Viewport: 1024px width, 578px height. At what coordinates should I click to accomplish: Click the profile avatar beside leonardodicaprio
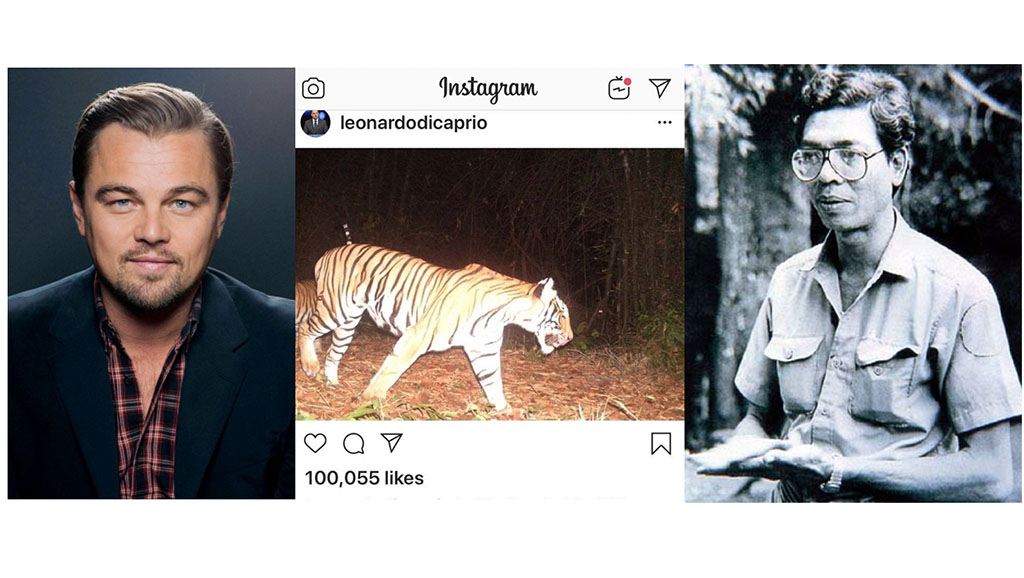315,122
